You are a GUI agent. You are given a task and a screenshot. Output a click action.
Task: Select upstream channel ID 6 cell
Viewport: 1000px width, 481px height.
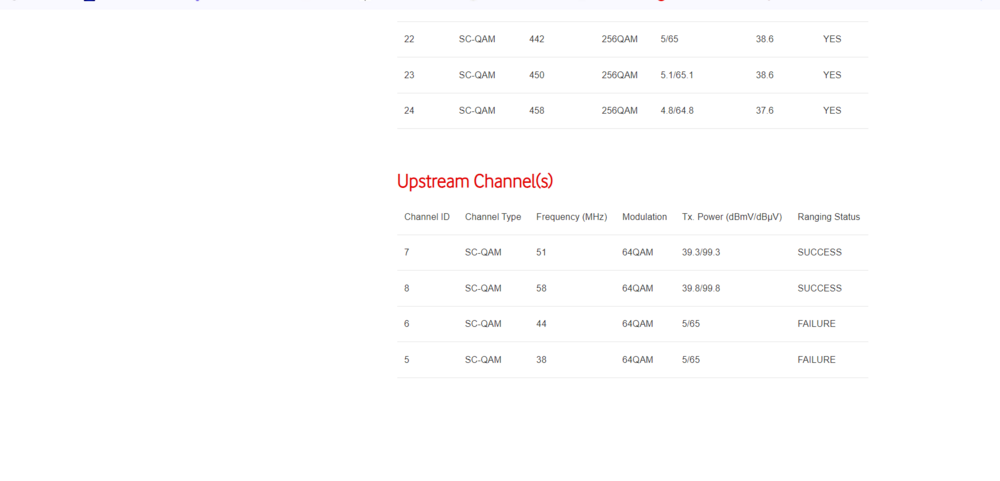pyautogui.click(x=407, y=324)
